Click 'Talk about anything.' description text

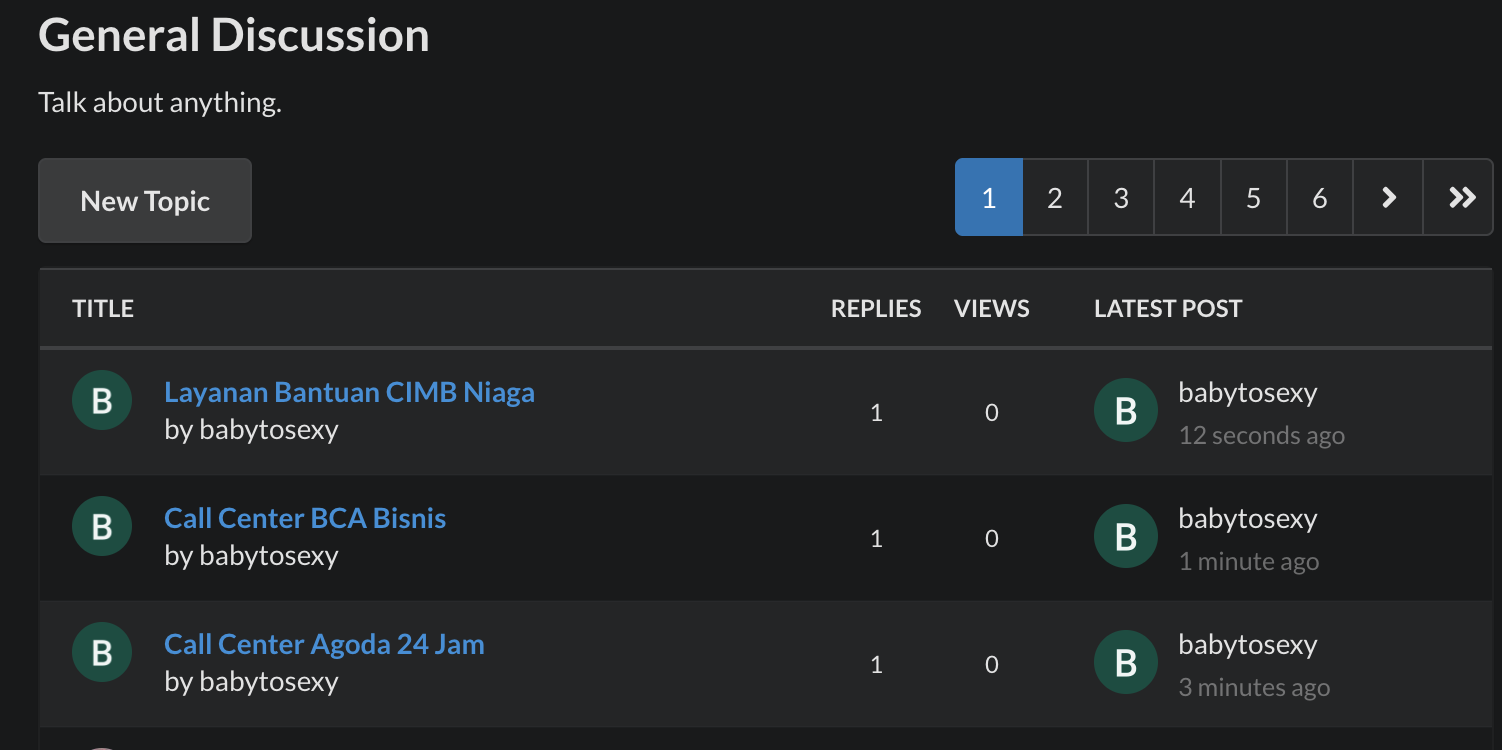click(x=160, y=102)
